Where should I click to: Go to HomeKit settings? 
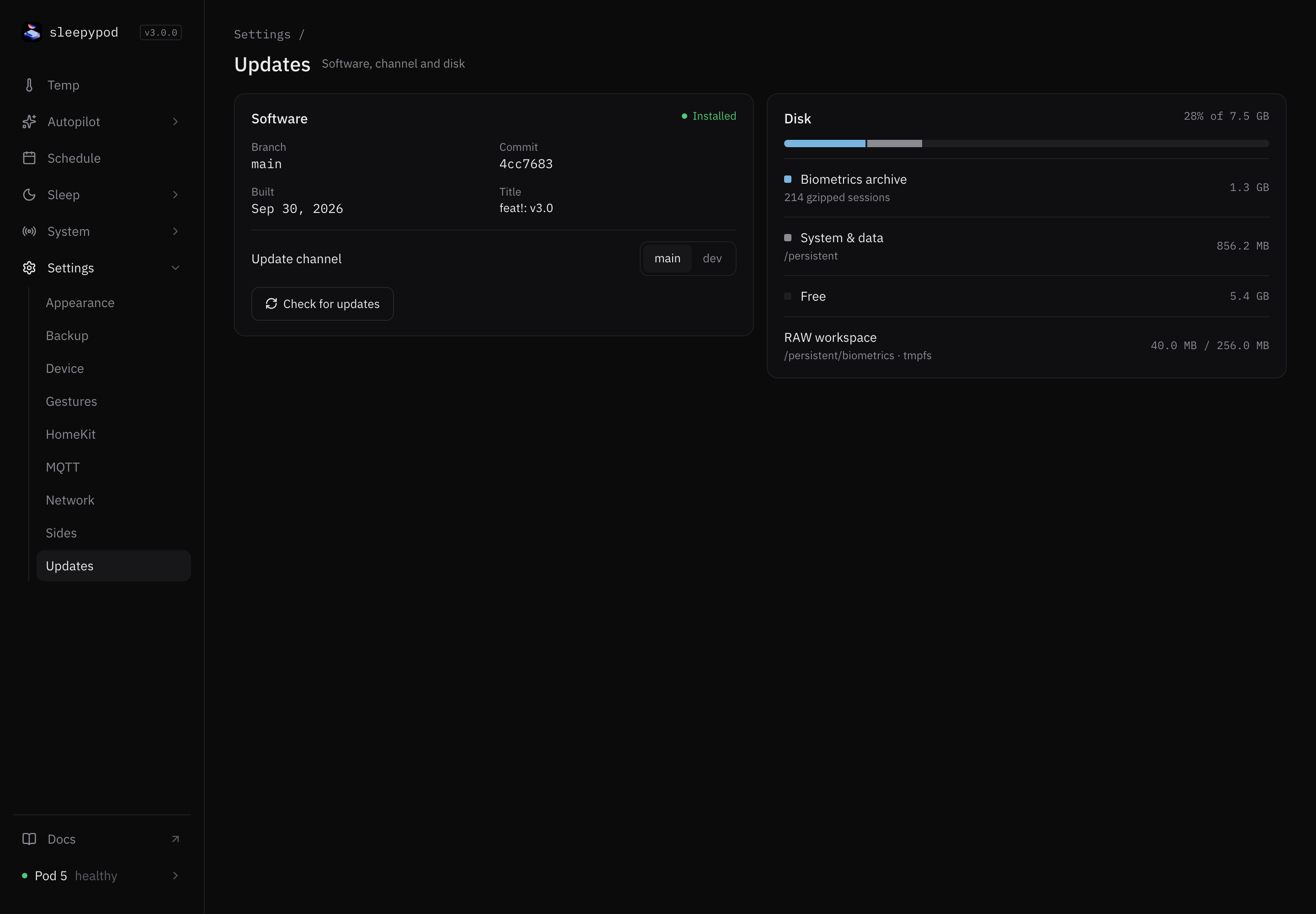point(113,435)
